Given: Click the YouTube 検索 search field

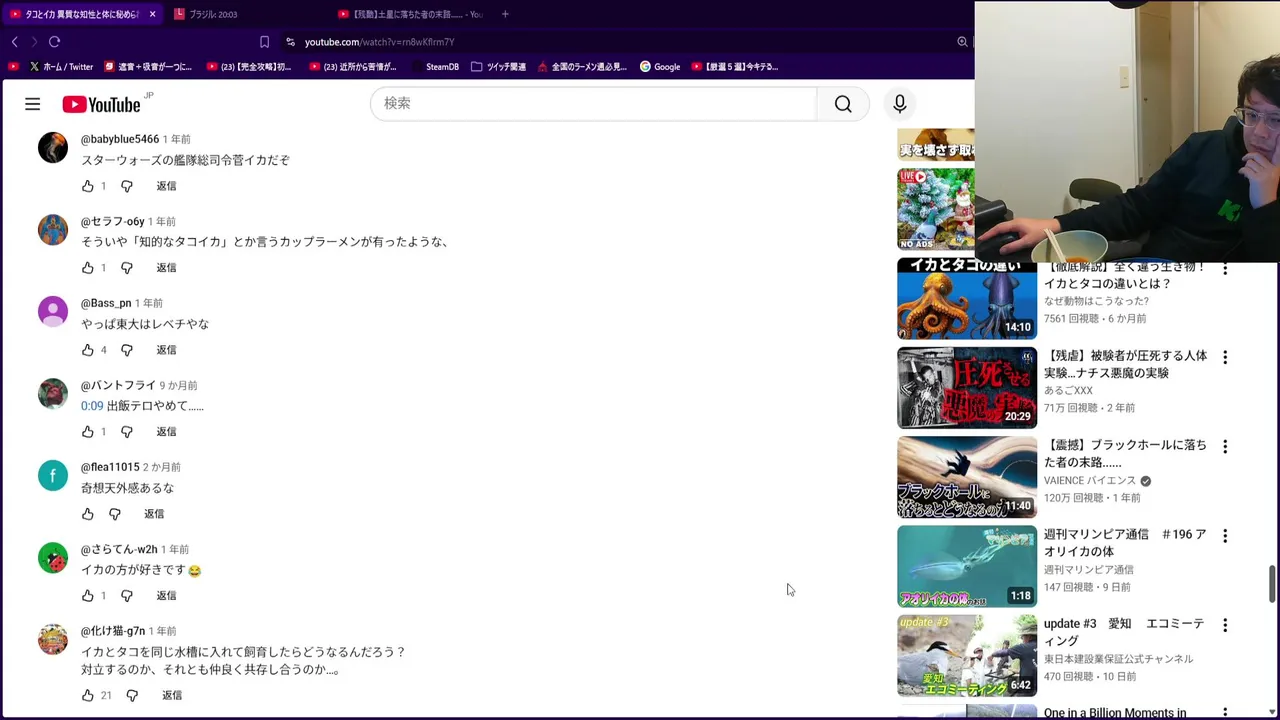Looking at the screenshot, I should [594, 104].
